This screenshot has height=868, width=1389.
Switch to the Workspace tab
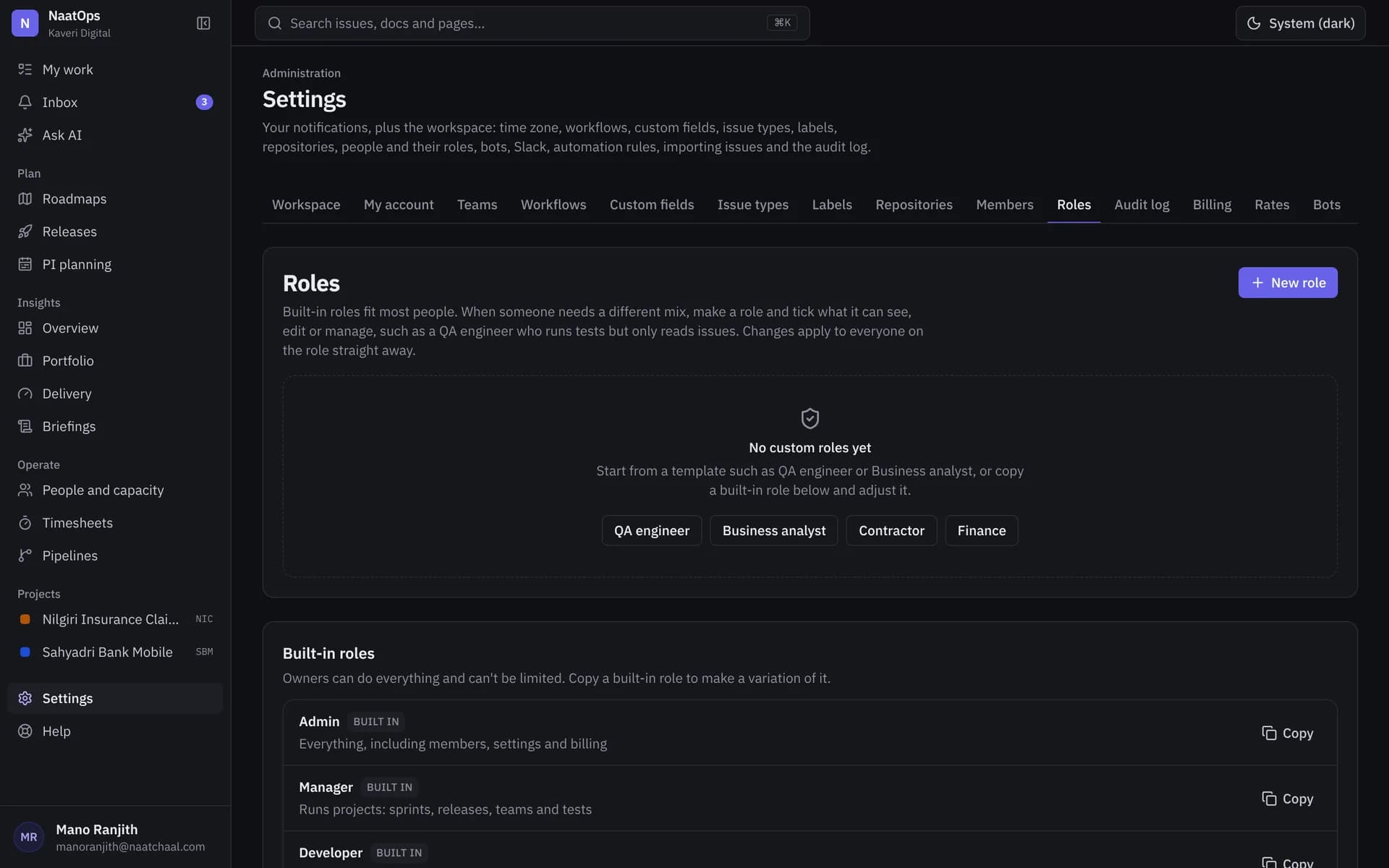tap(306, 205)
